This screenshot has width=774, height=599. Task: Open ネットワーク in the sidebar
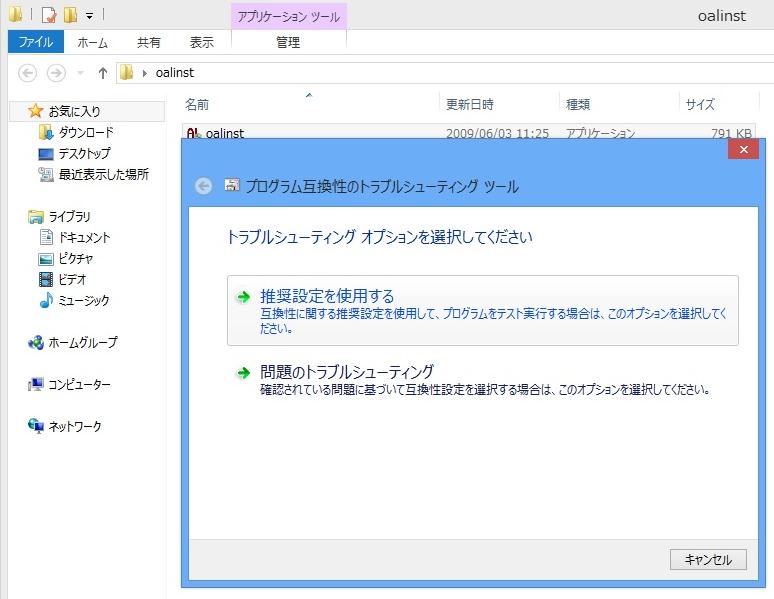point(75,426)
